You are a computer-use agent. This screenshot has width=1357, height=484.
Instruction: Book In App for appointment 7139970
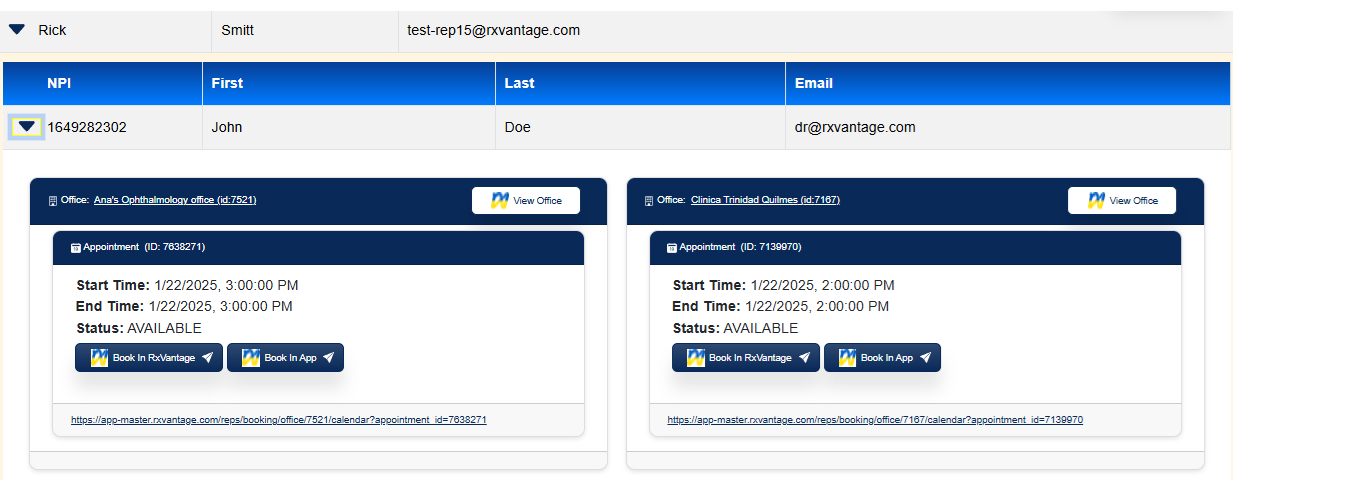(x=882, y=358)
